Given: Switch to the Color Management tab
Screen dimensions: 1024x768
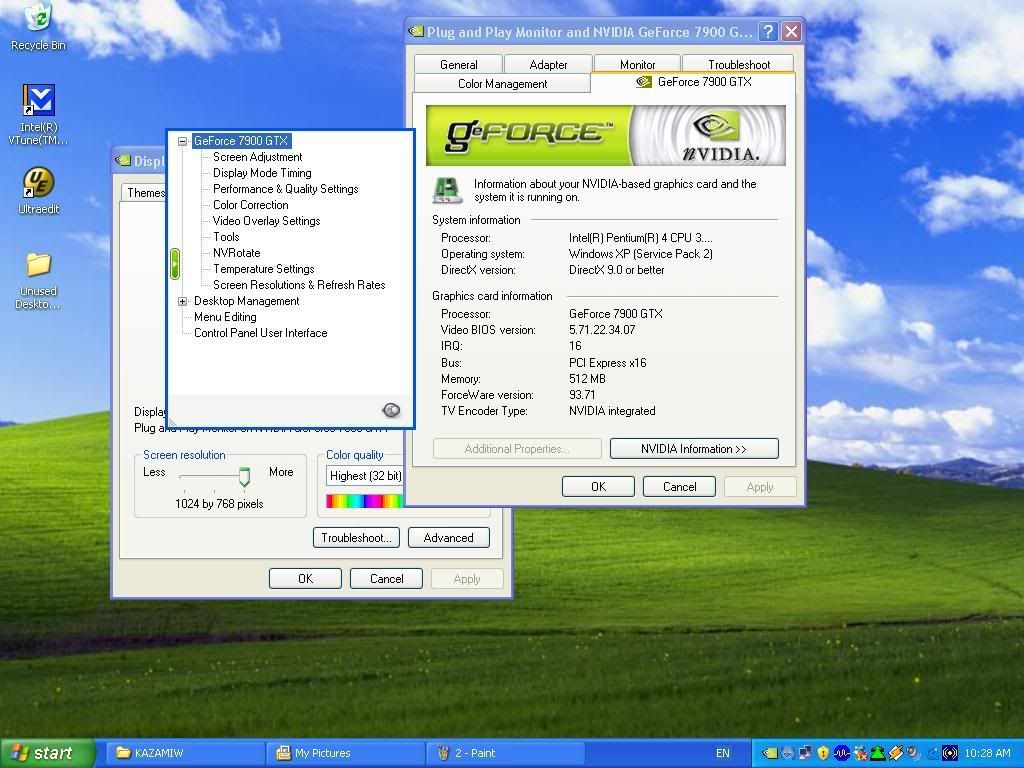Looking at the screenshot, I should point(502,84).
